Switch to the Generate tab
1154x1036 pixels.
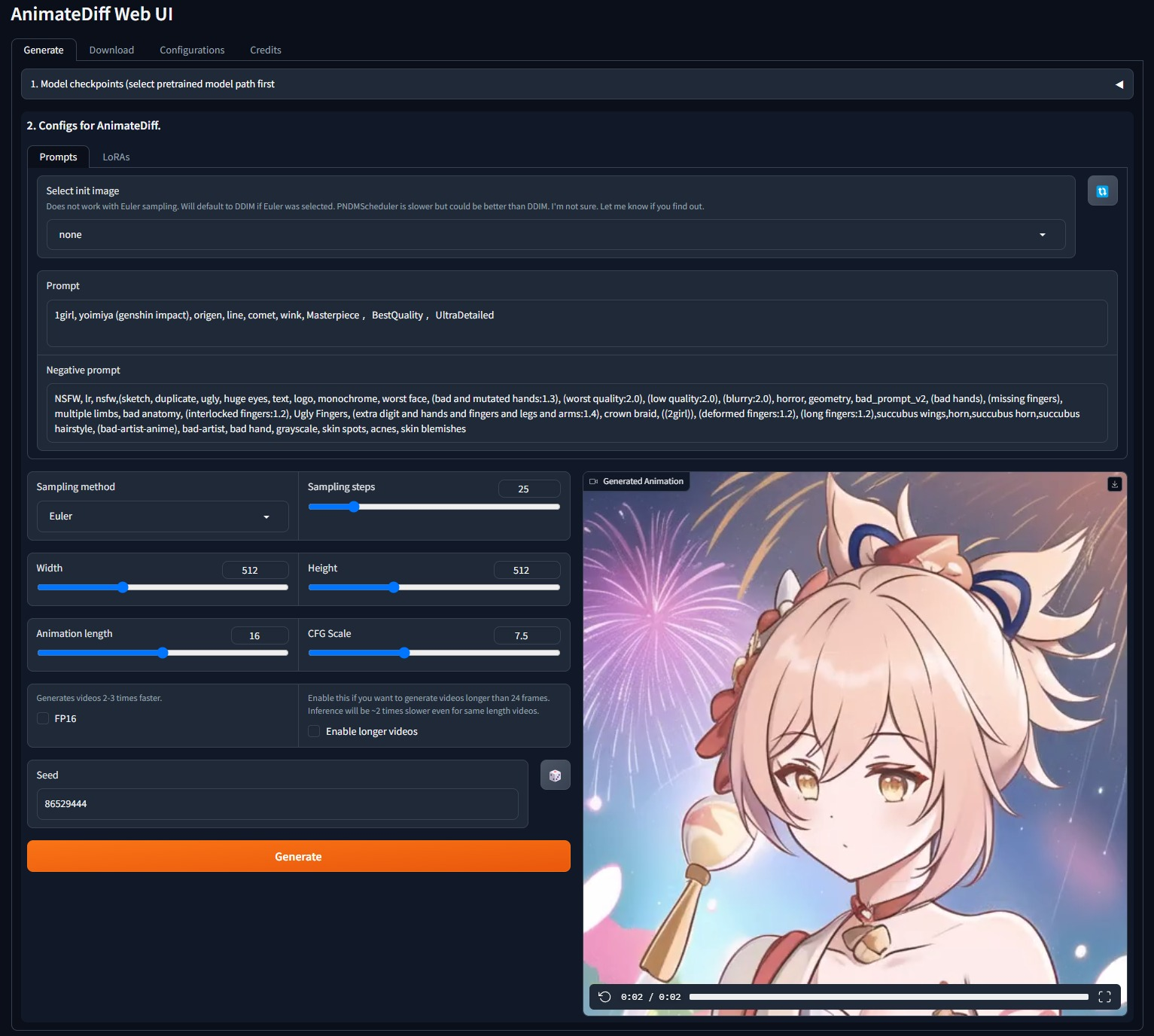point(44,50)
